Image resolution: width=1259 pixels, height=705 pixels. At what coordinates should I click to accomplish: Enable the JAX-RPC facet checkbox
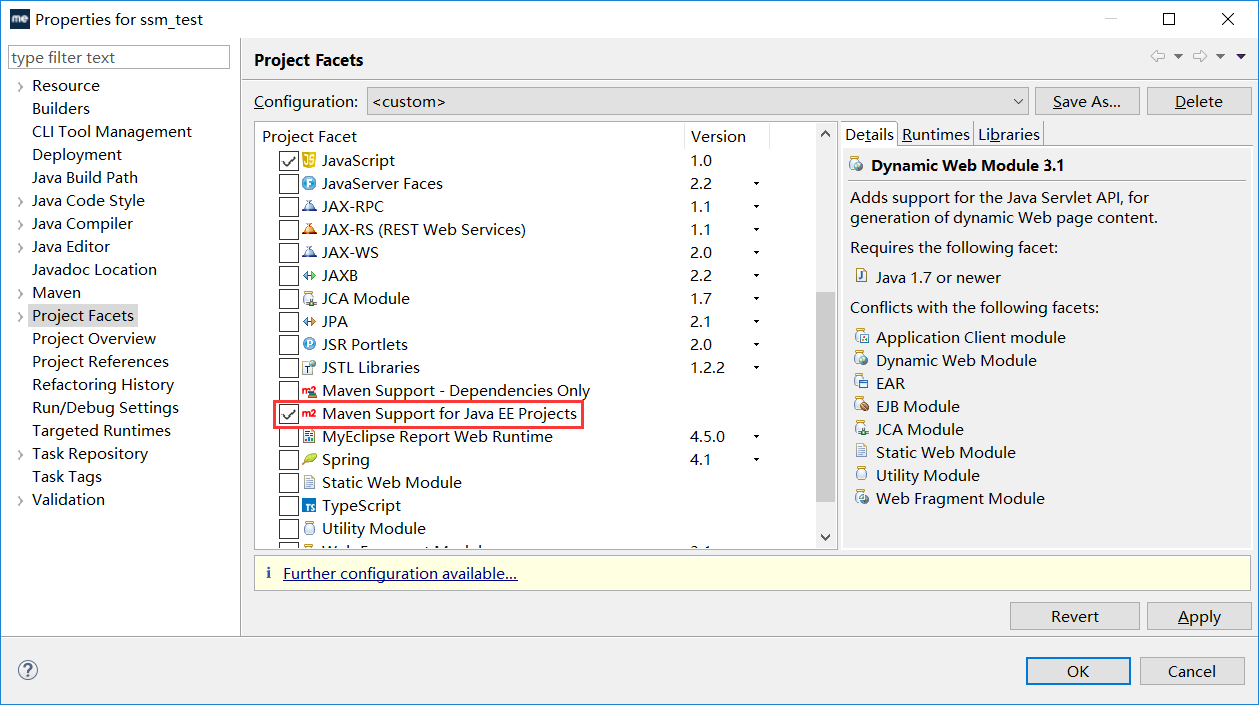click(x=288, y=206)
